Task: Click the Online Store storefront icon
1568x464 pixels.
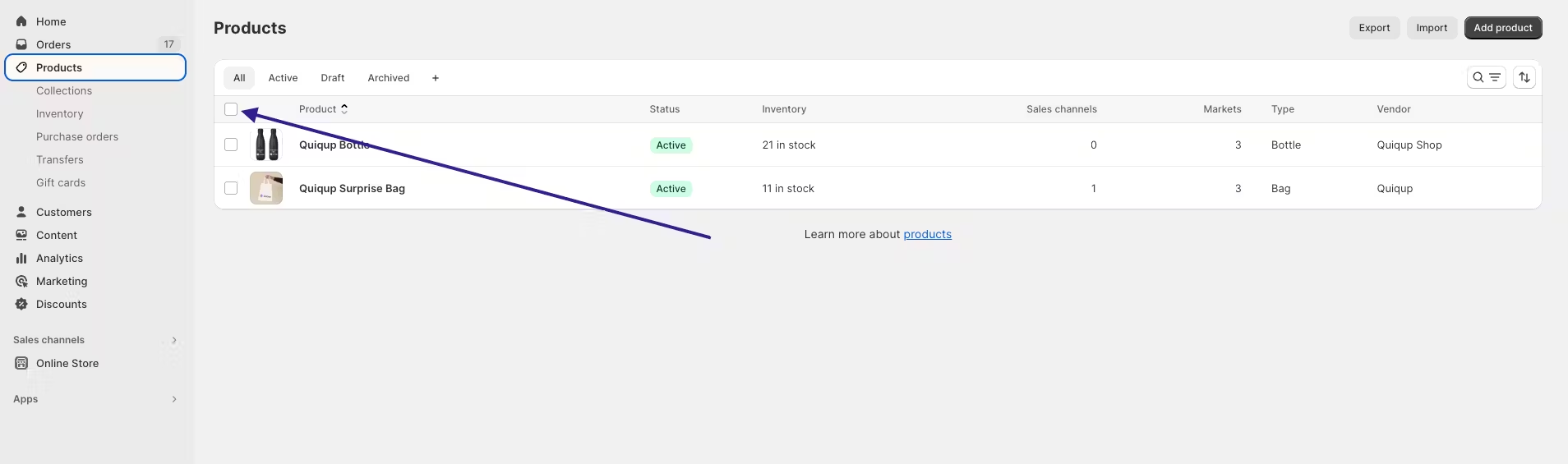Action: 21,363
